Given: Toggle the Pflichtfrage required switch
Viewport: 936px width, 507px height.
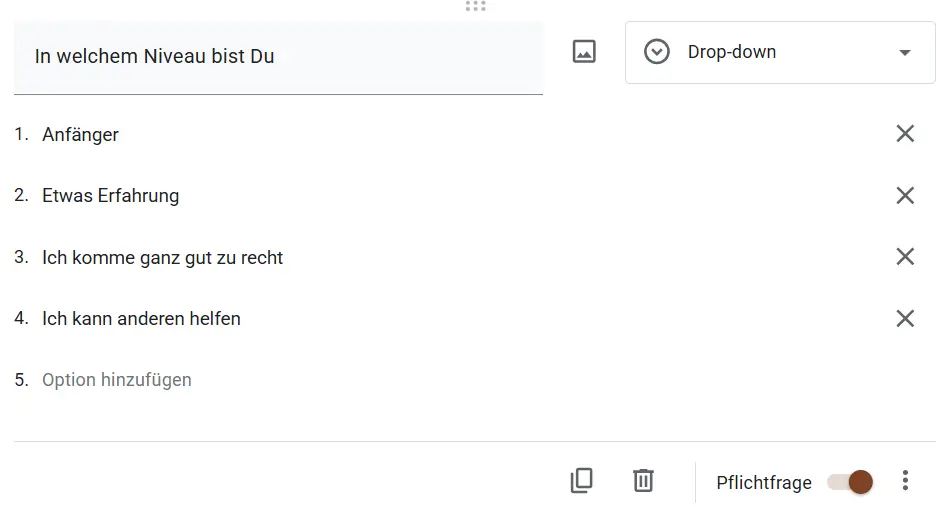Looking at the screenshot, I should (850, 482).
